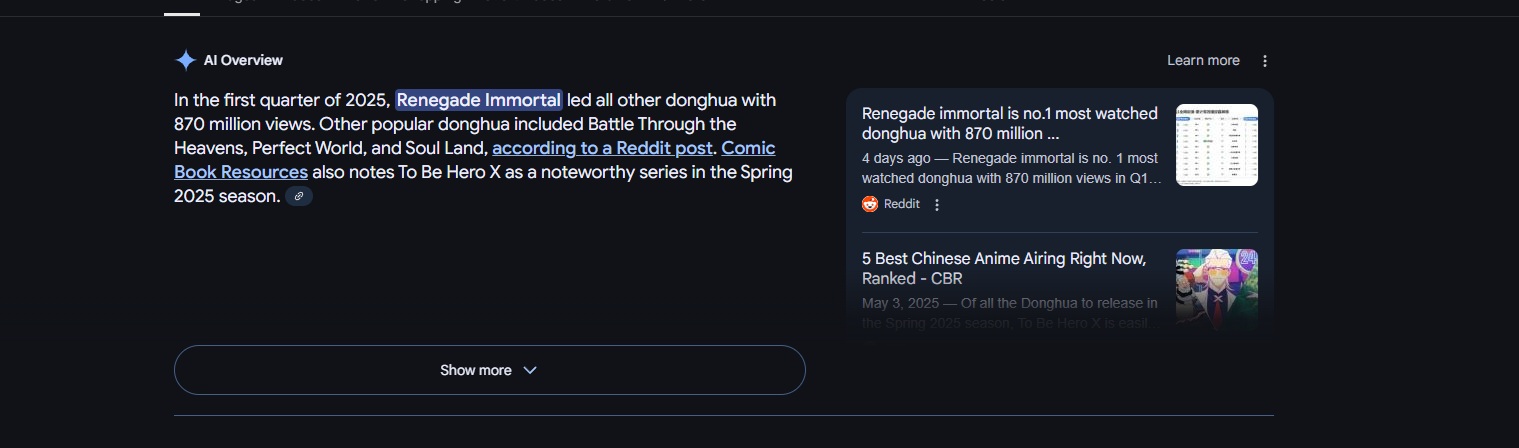Click the 'May 3, 2025' CBR snippet text

[x=1011, y=313]
